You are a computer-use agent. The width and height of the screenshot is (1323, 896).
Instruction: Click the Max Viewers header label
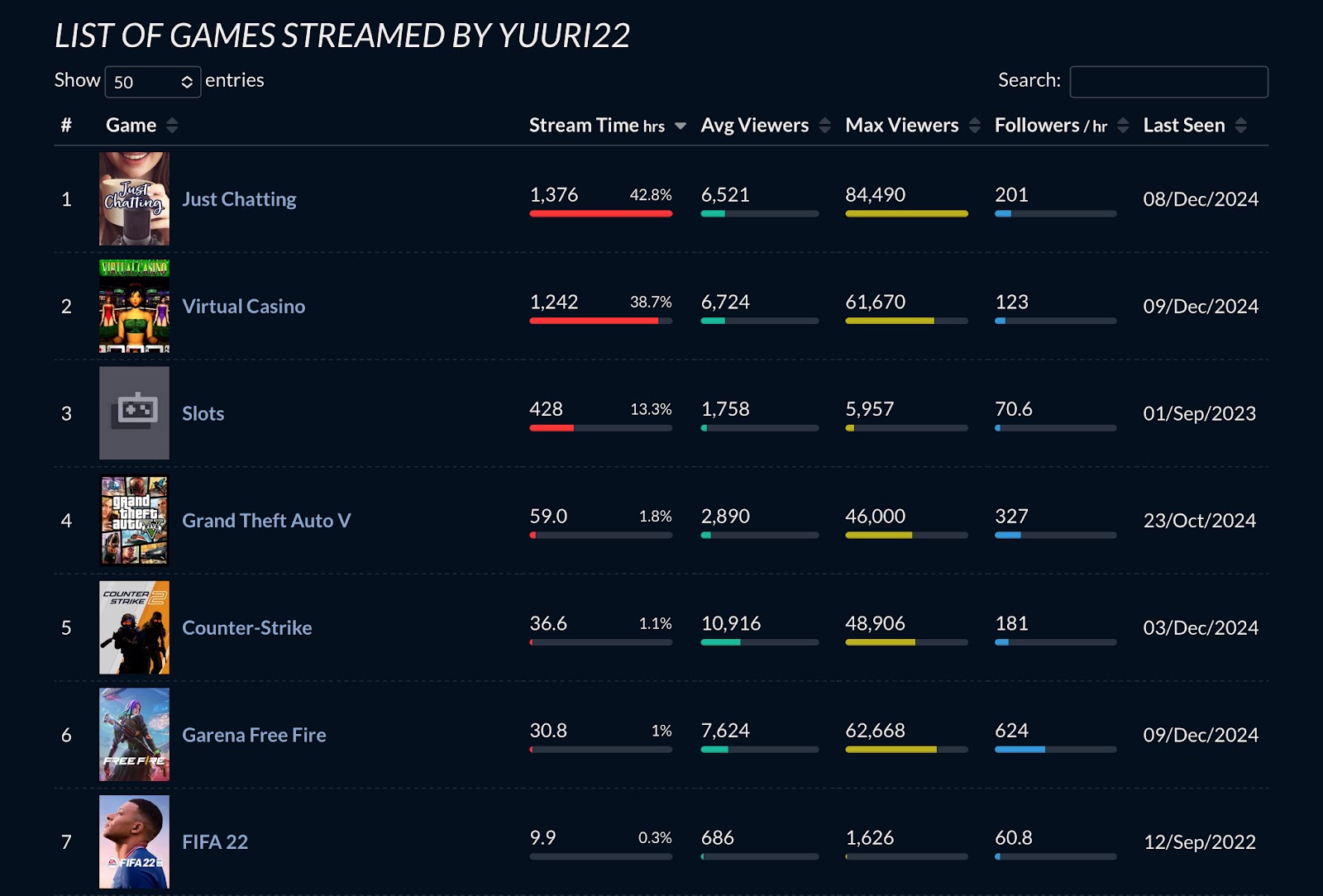(902, 126)
